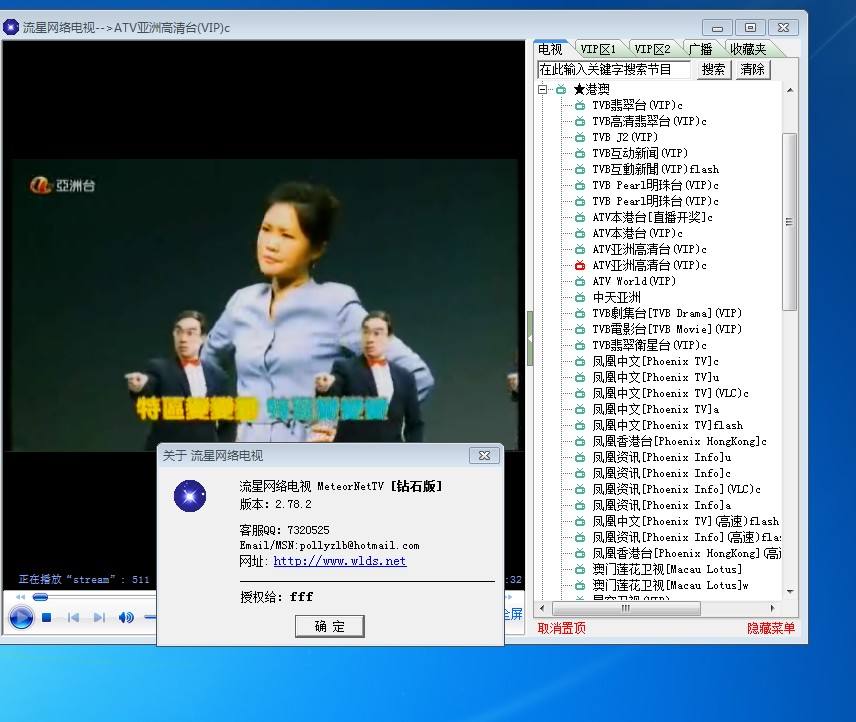This screenshot has height=722, width=856.
Task: Click the keyword search input field
Action: coord(614,69)
